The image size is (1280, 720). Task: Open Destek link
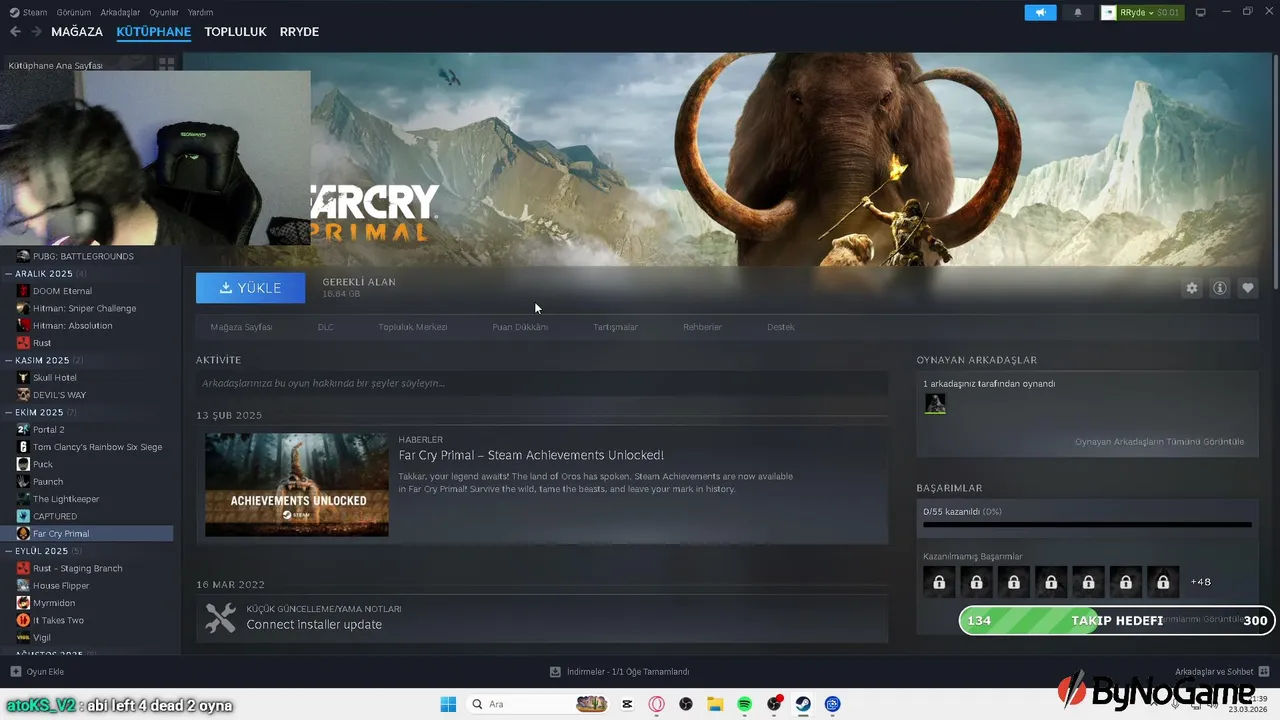pos(781,327)
